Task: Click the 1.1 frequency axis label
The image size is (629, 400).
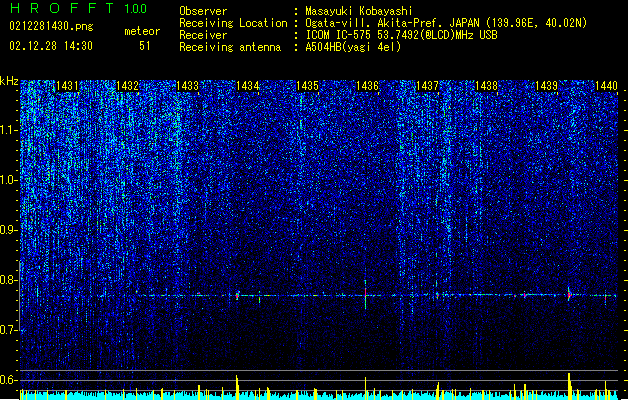Action: [8, 130]
